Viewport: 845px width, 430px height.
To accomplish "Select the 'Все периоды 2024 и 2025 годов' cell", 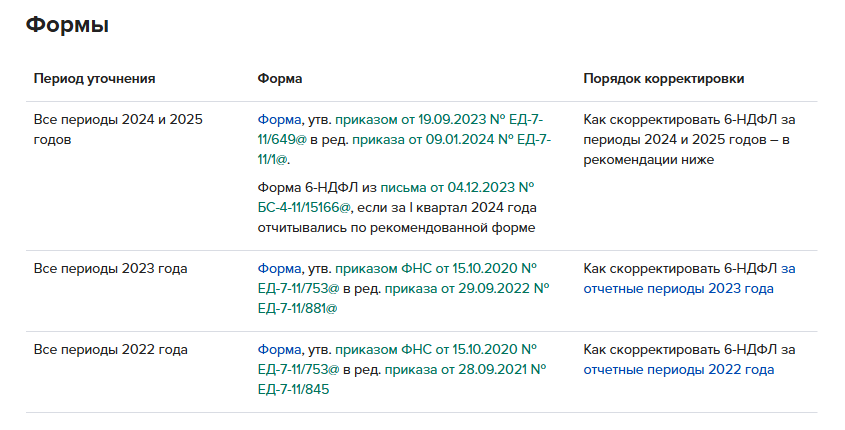I will (x=118, y=129).
